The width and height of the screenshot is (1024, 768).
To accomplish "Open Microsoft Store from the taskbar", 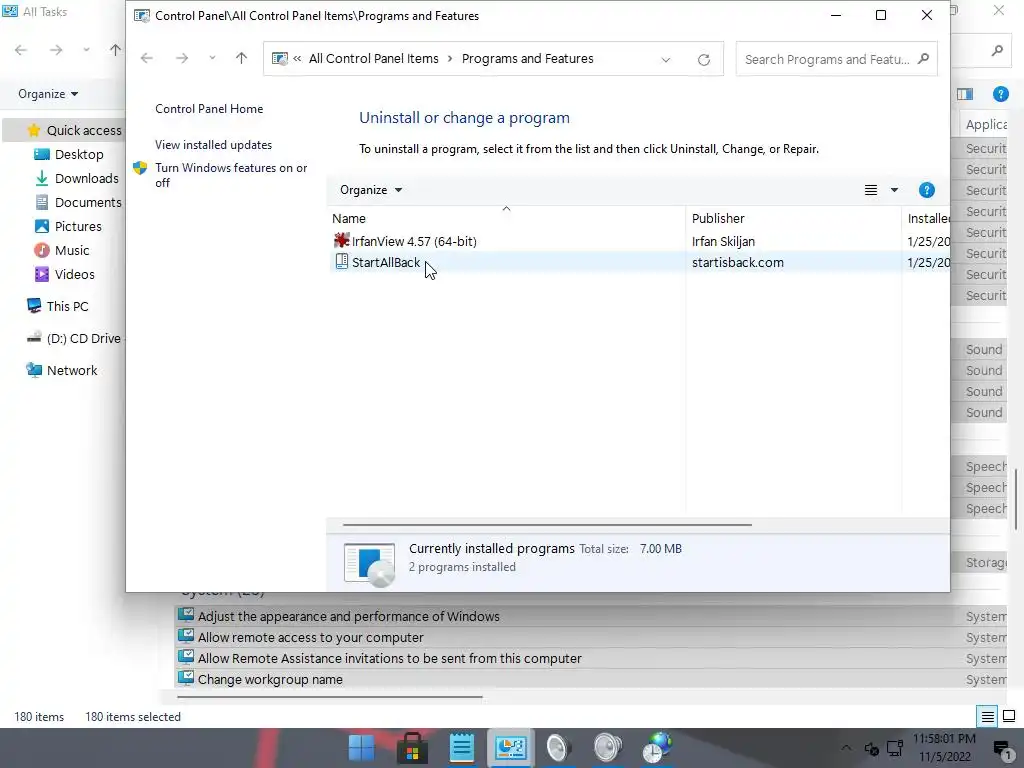I will [412, 748].
